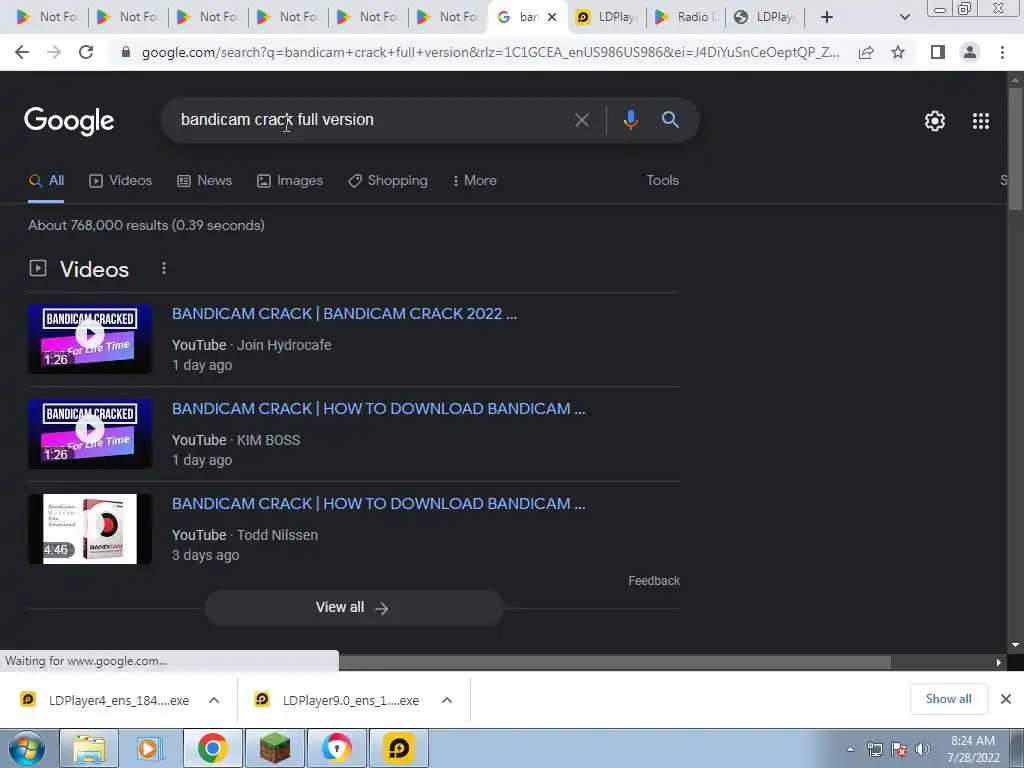Image resolution: width=1024 pixels, height=768 pixels.
Task: Open Chrome from the taskbar
Action: (x=212, y=748)
